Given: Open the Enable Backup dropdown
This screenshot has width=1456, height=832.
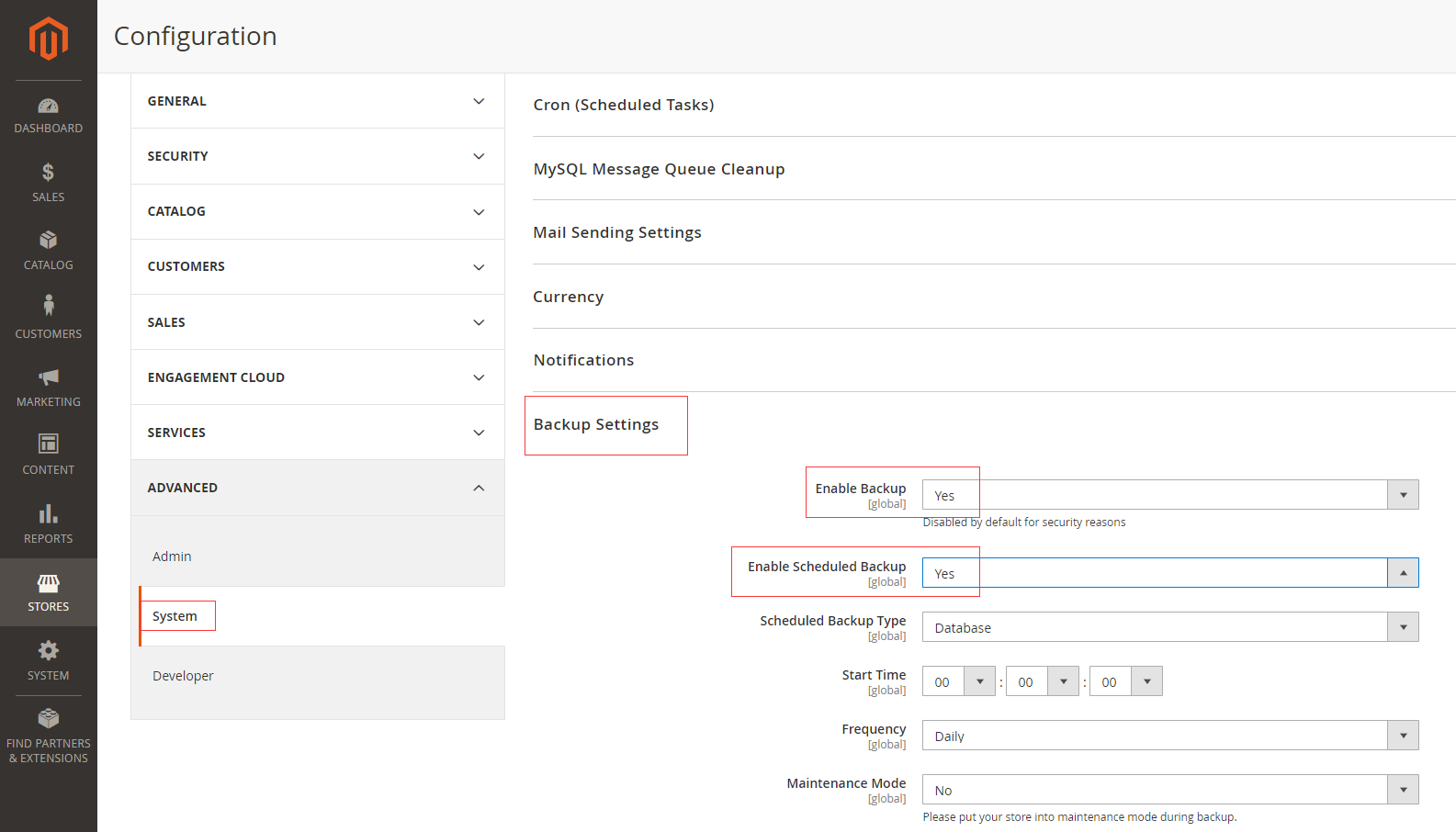Looking at the screenshot, I should pos(1169,495).
